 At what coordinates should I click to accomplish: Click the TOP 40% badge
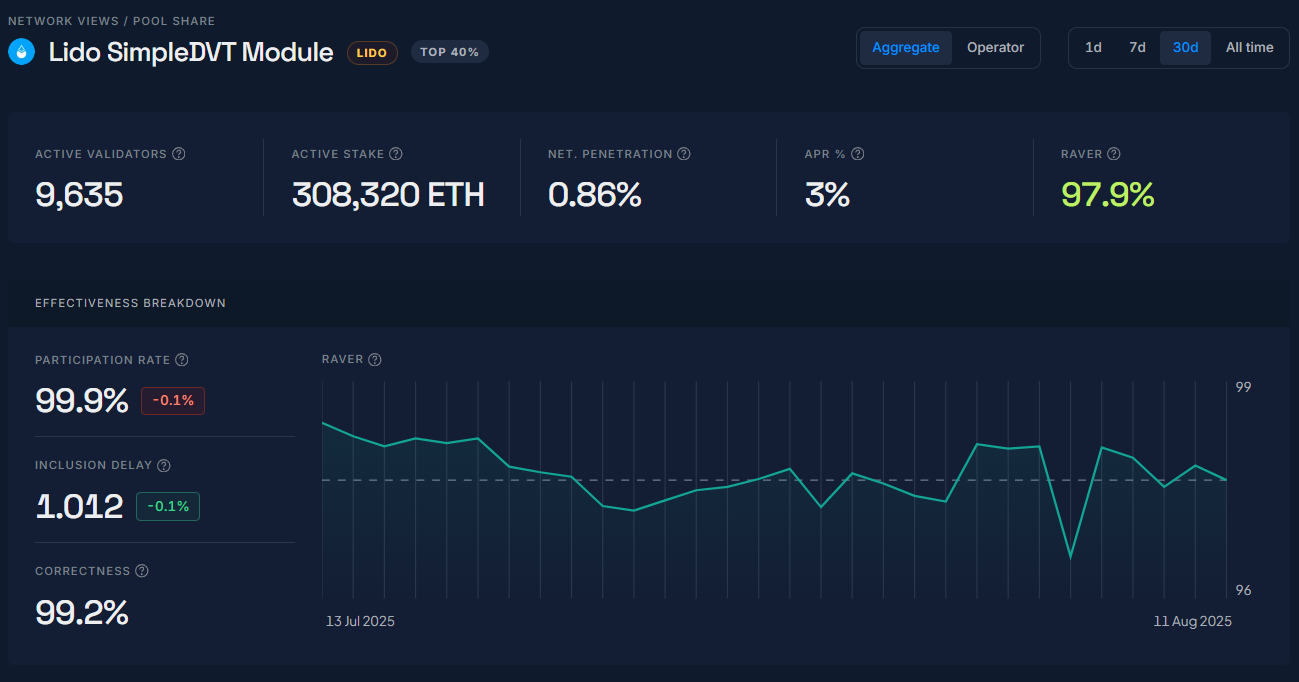[450, 52]
